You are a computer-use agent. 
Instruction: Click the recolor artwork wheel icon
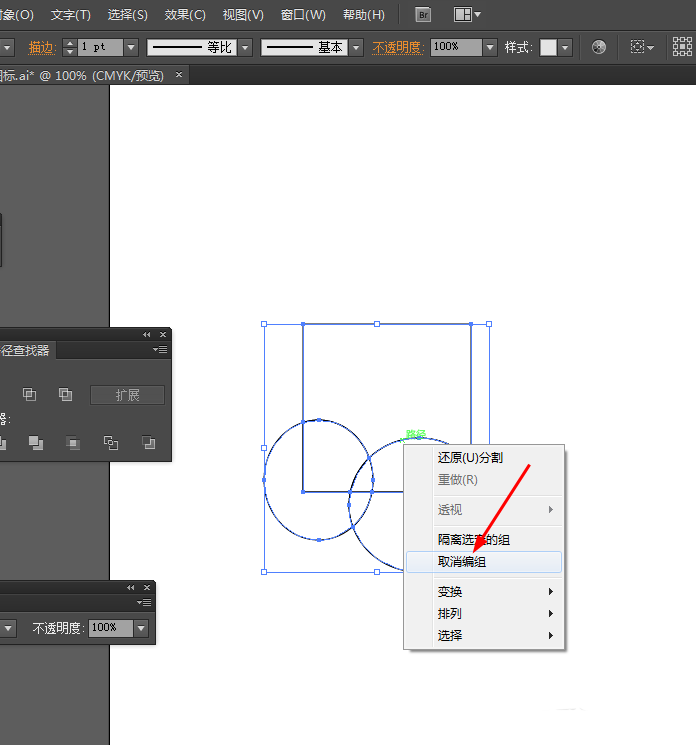[x=599, y=47]
